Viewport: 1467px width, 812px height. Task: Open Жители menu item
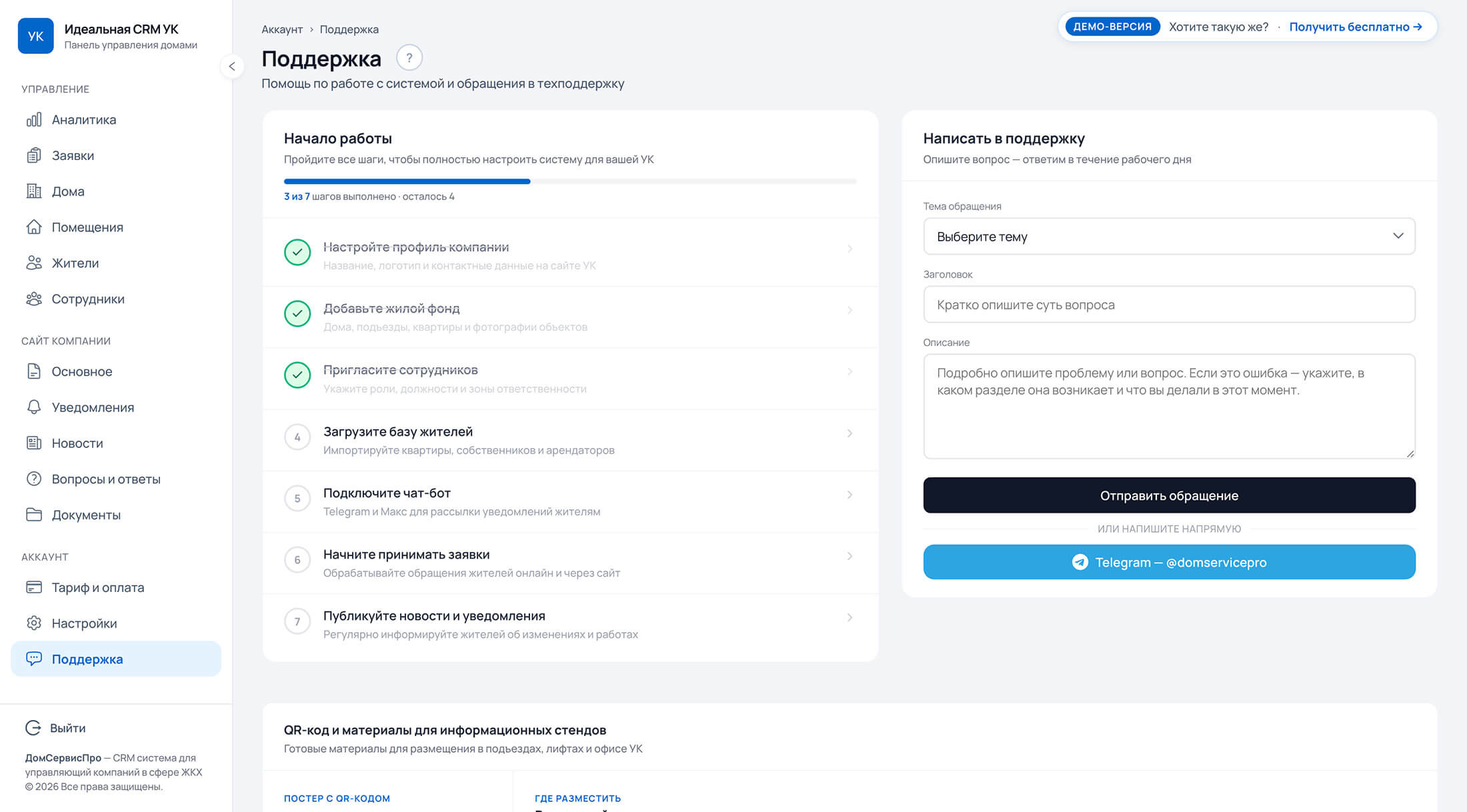[x=116, y=263]
